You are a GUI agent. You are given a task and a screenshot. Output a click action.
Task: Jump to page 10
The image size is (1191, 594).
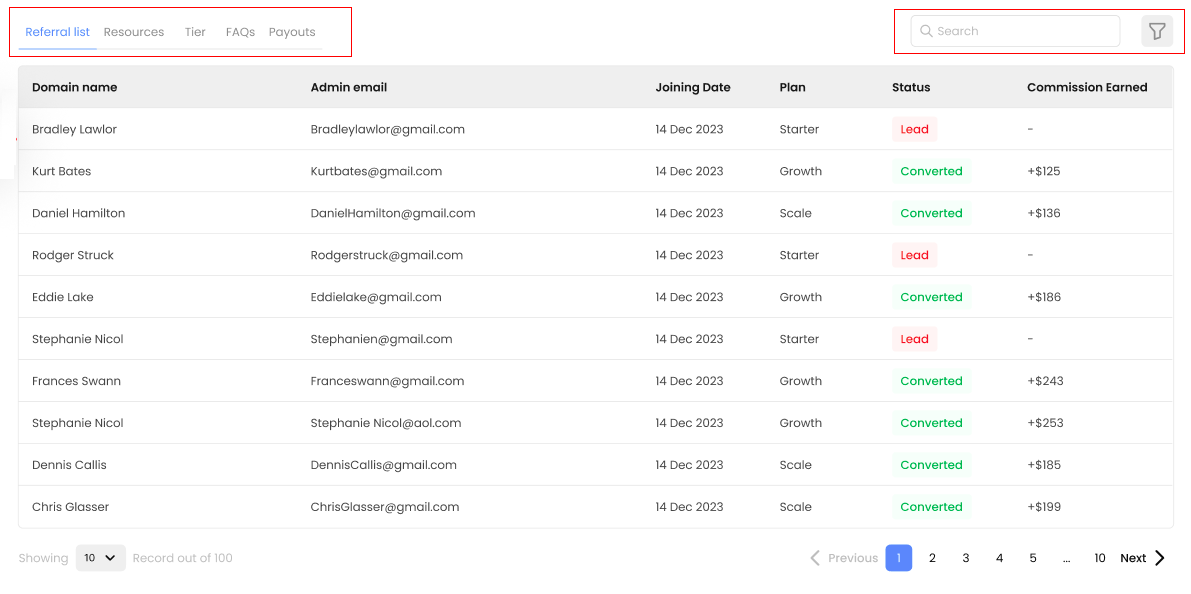coord(1099,558)
